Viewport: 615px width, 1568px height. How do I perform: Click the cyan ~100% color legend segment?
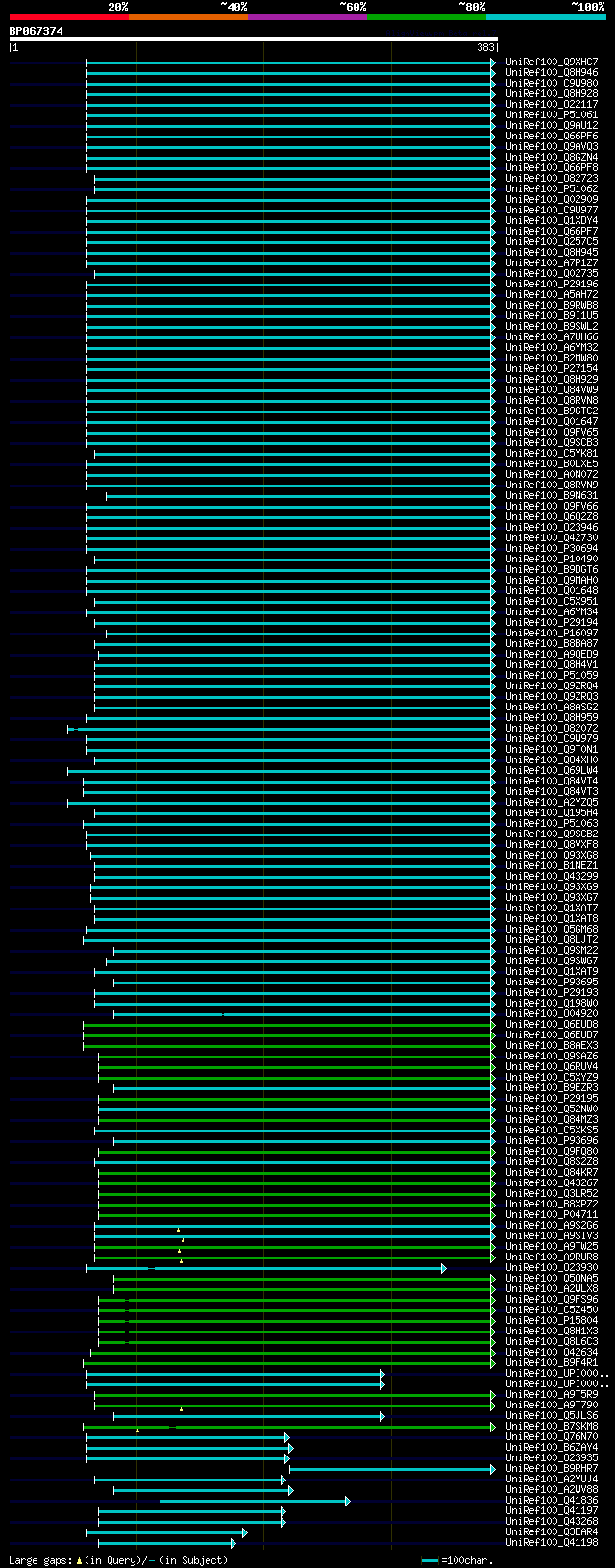[x=546, y=17]
